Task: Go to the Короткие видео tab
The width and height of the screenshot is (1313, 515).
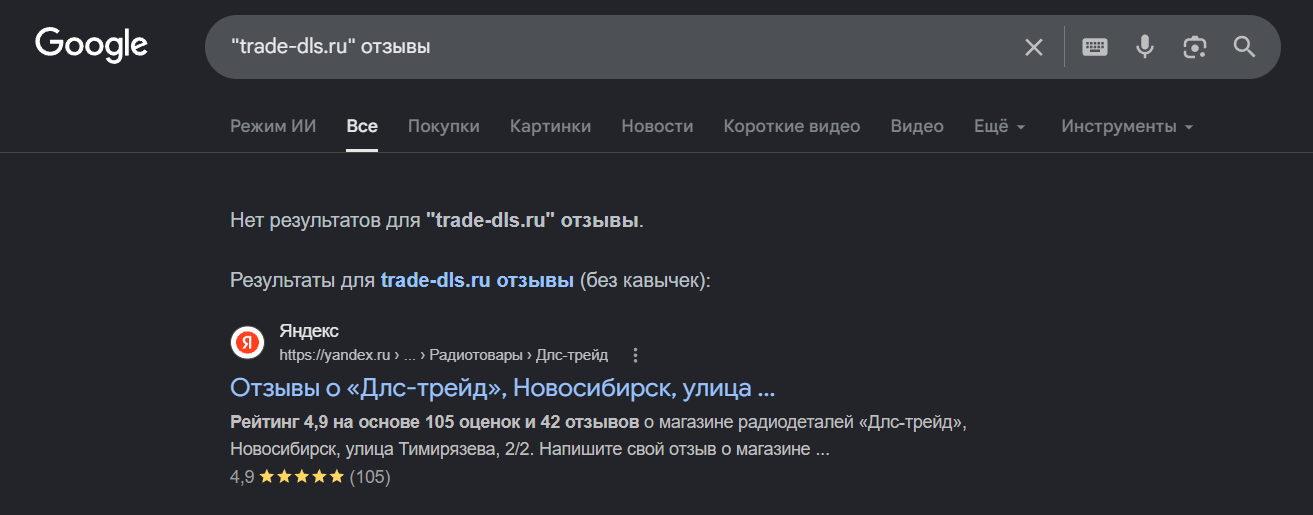Action: click(x=792, y=126)
